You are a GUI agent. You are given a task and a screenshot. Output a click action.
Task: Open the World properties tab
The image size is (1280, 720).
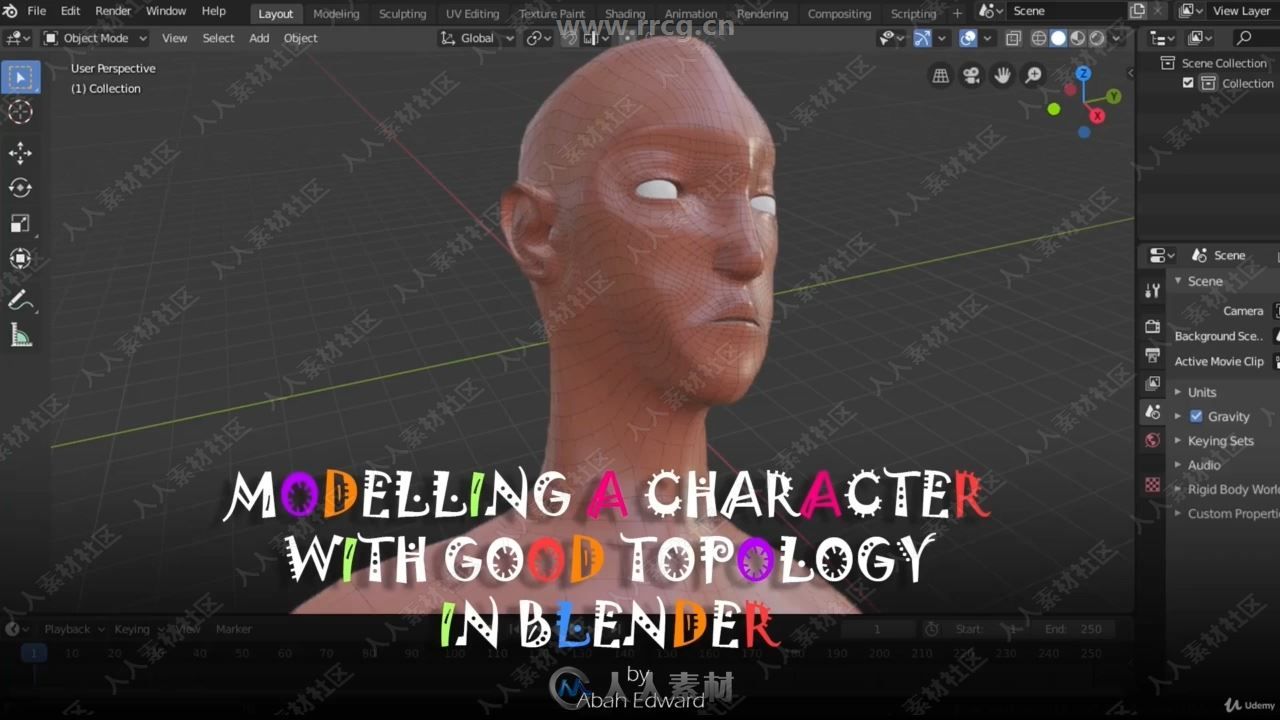click(x=1152, y=440)
